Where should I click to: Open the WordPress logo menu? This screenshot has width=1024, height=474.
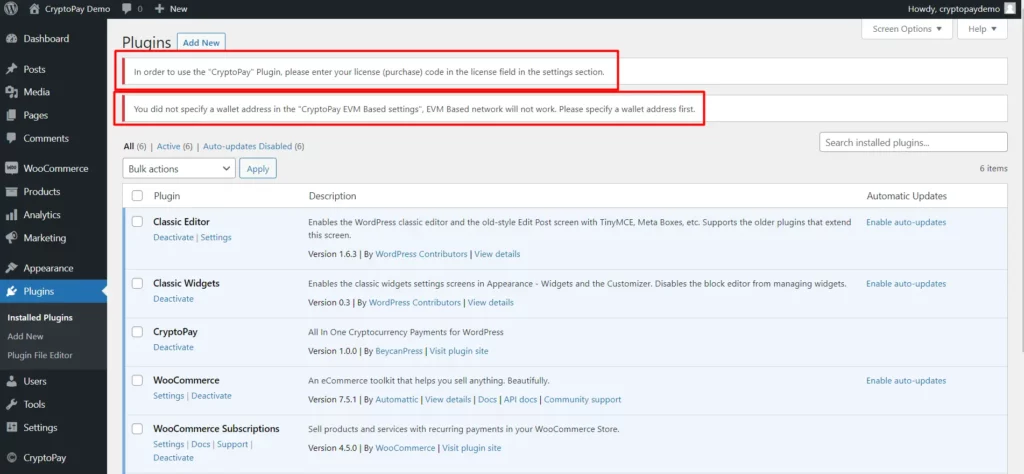12,9
